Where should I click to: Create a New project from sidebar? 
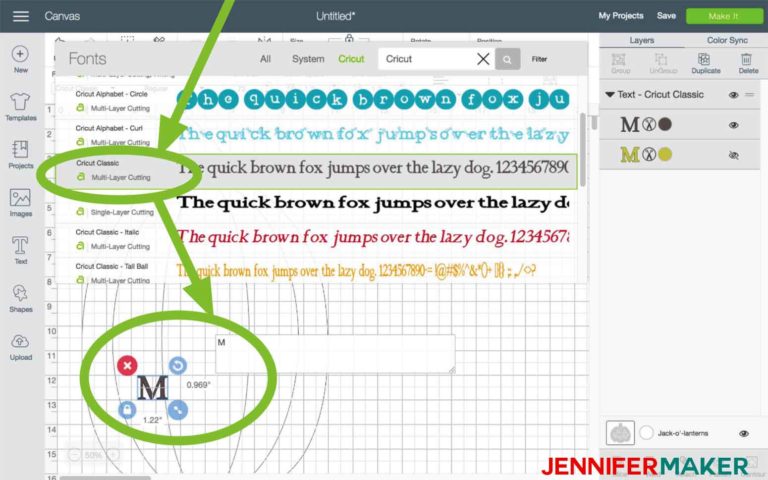point(21,59)
